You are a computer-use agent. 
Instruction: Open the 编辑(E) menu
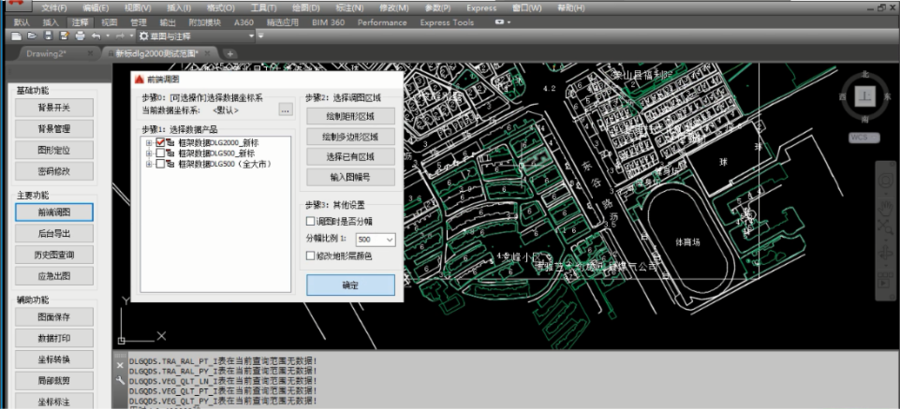pos(96,8)
